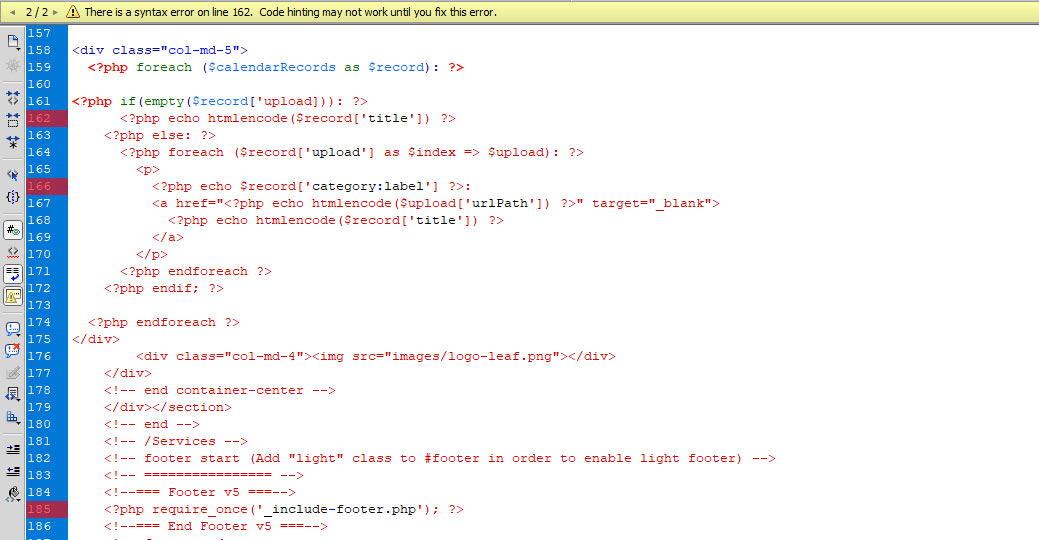Click the Collapse Selection icon
This screenshot has width=1039, height=540.
click(13, 121)
